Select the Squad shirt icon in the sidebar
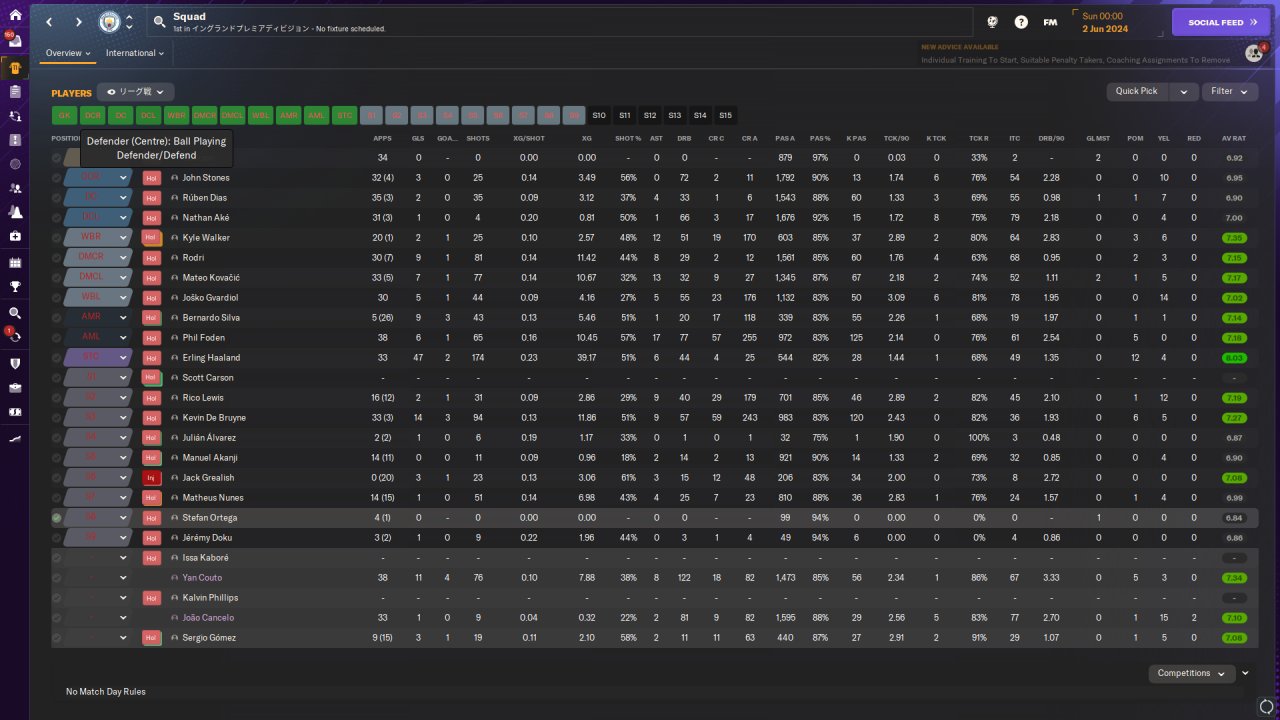The width and height of the screenshot is (1280, 720). 14,67
